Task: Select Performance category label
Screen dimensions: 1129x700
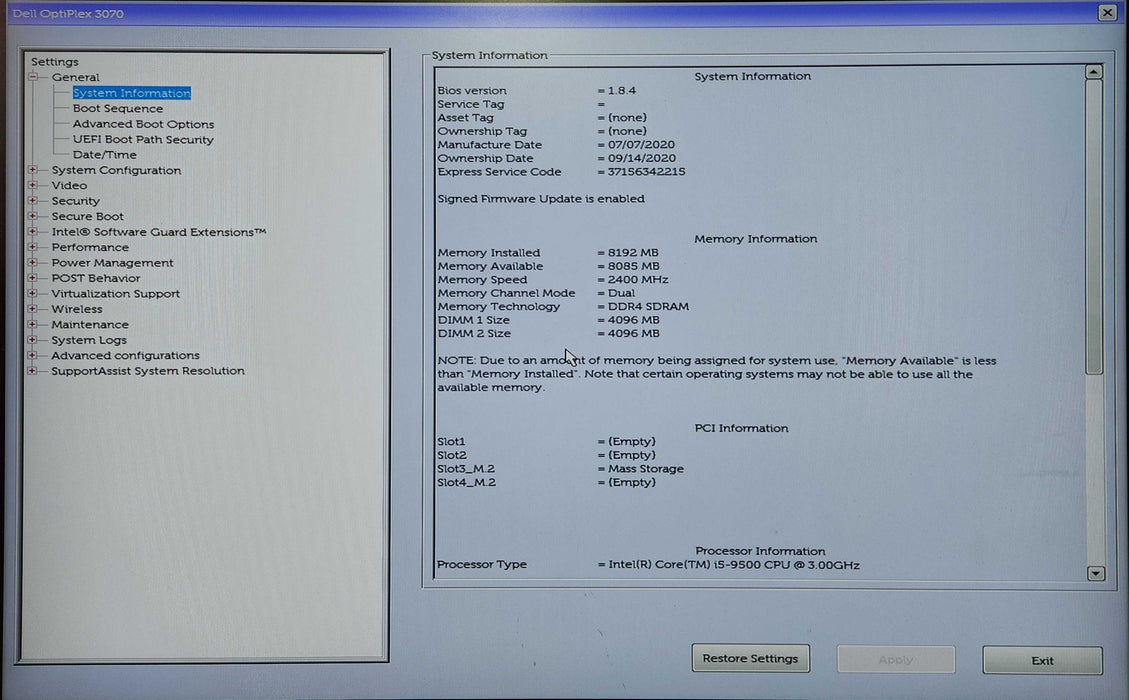Action: click(90, 247)
